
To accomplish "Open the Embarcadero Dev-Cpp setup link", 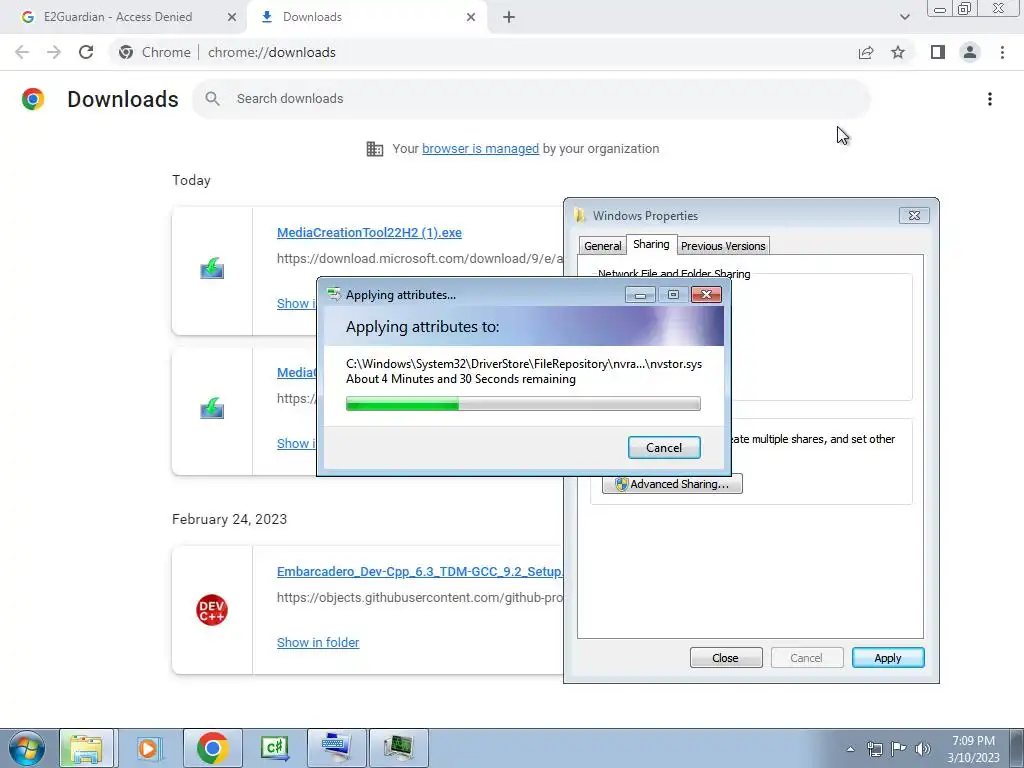I will [x=419, y=572].
